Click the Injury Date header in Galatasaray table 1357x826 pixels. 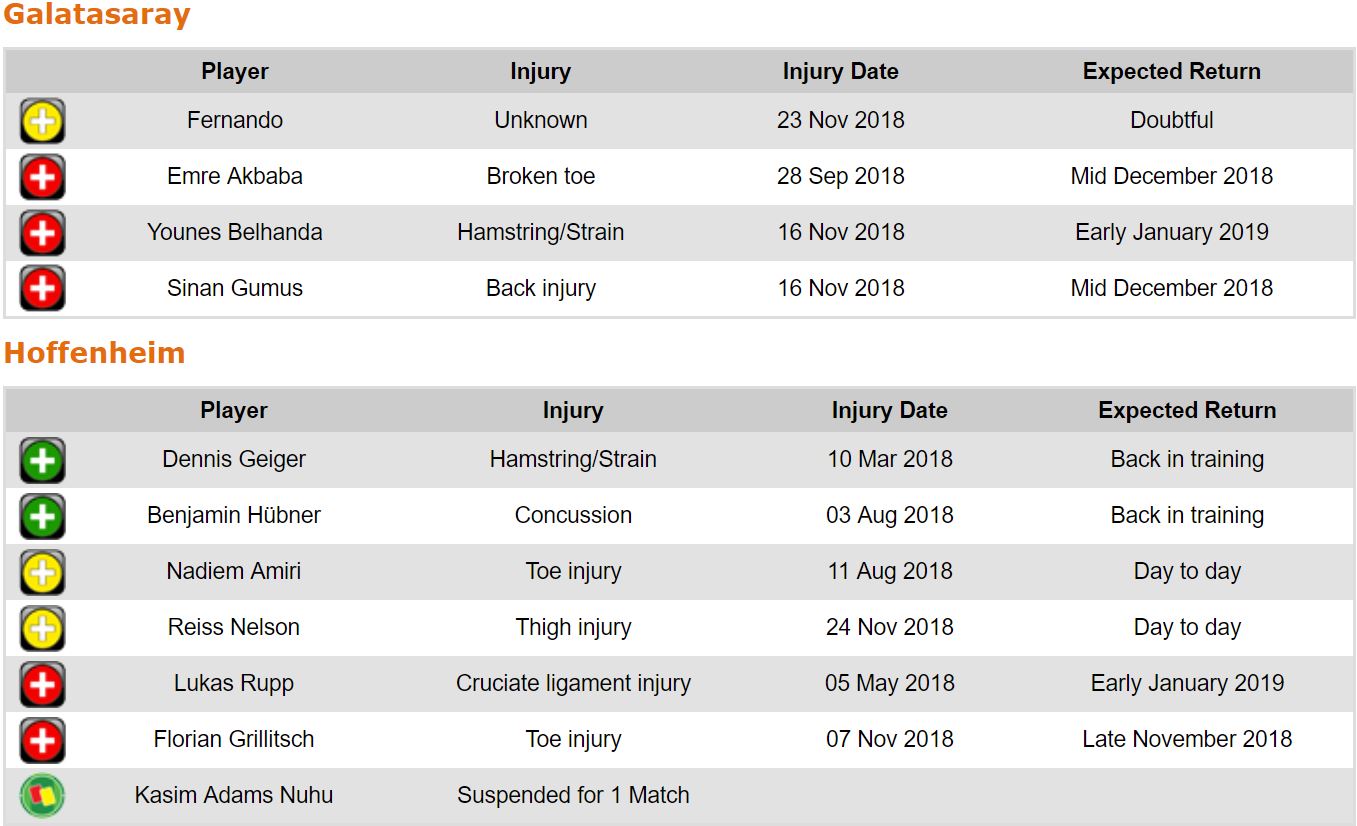point(840,71)
